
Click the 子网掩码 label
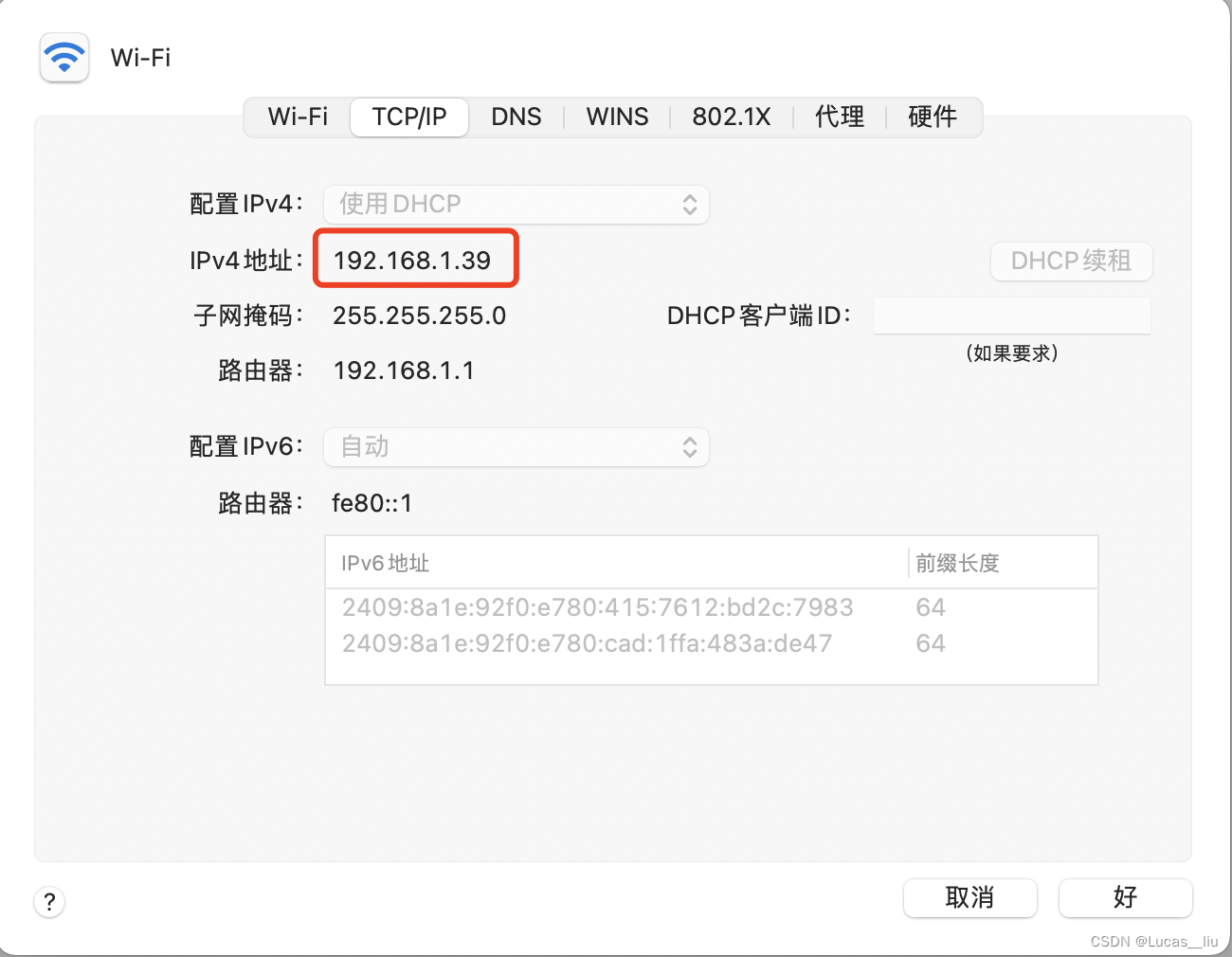pyautogui.click(x=248, y=316)
